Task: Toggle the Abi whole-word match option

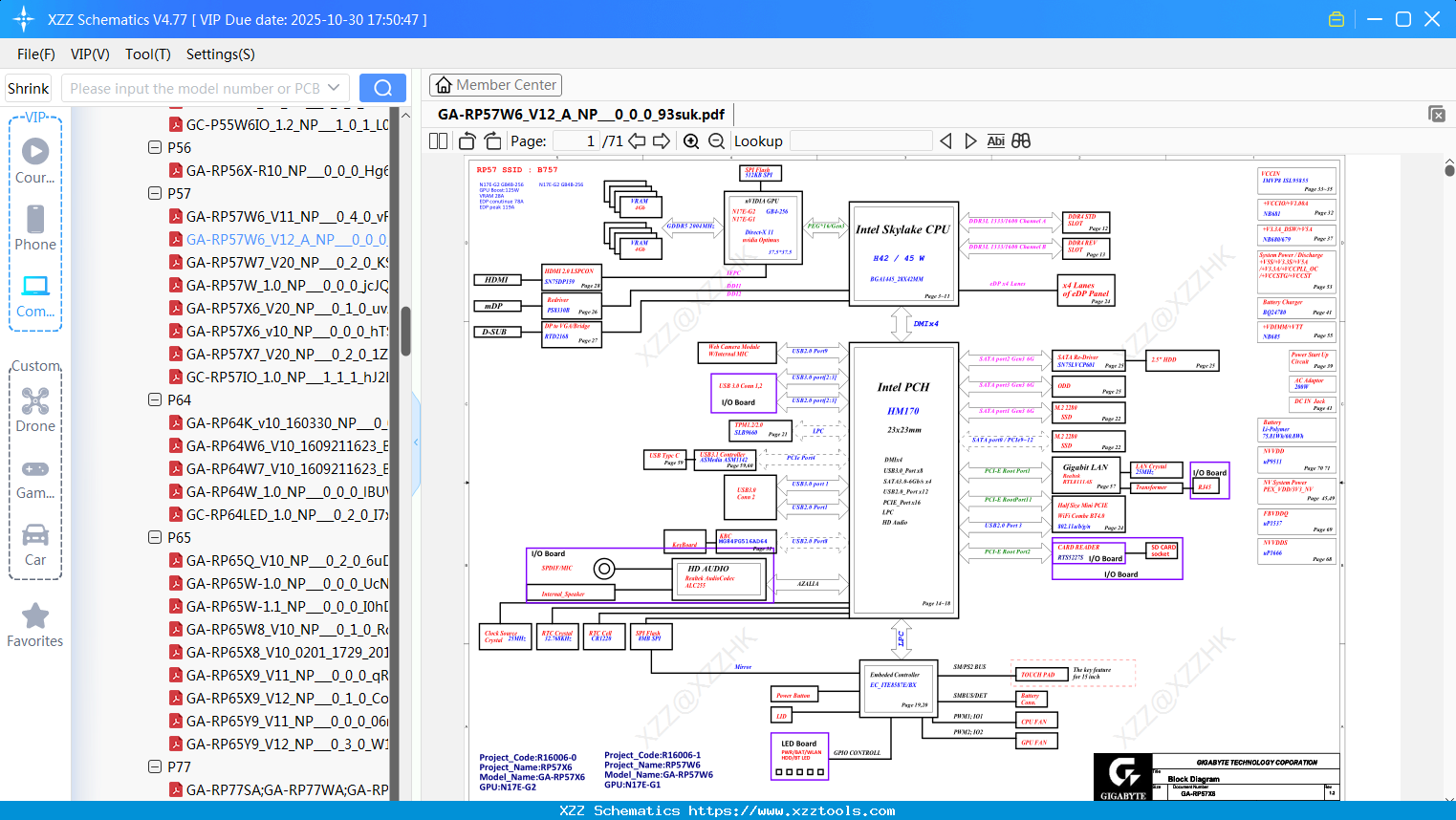Action: [995, 141]
